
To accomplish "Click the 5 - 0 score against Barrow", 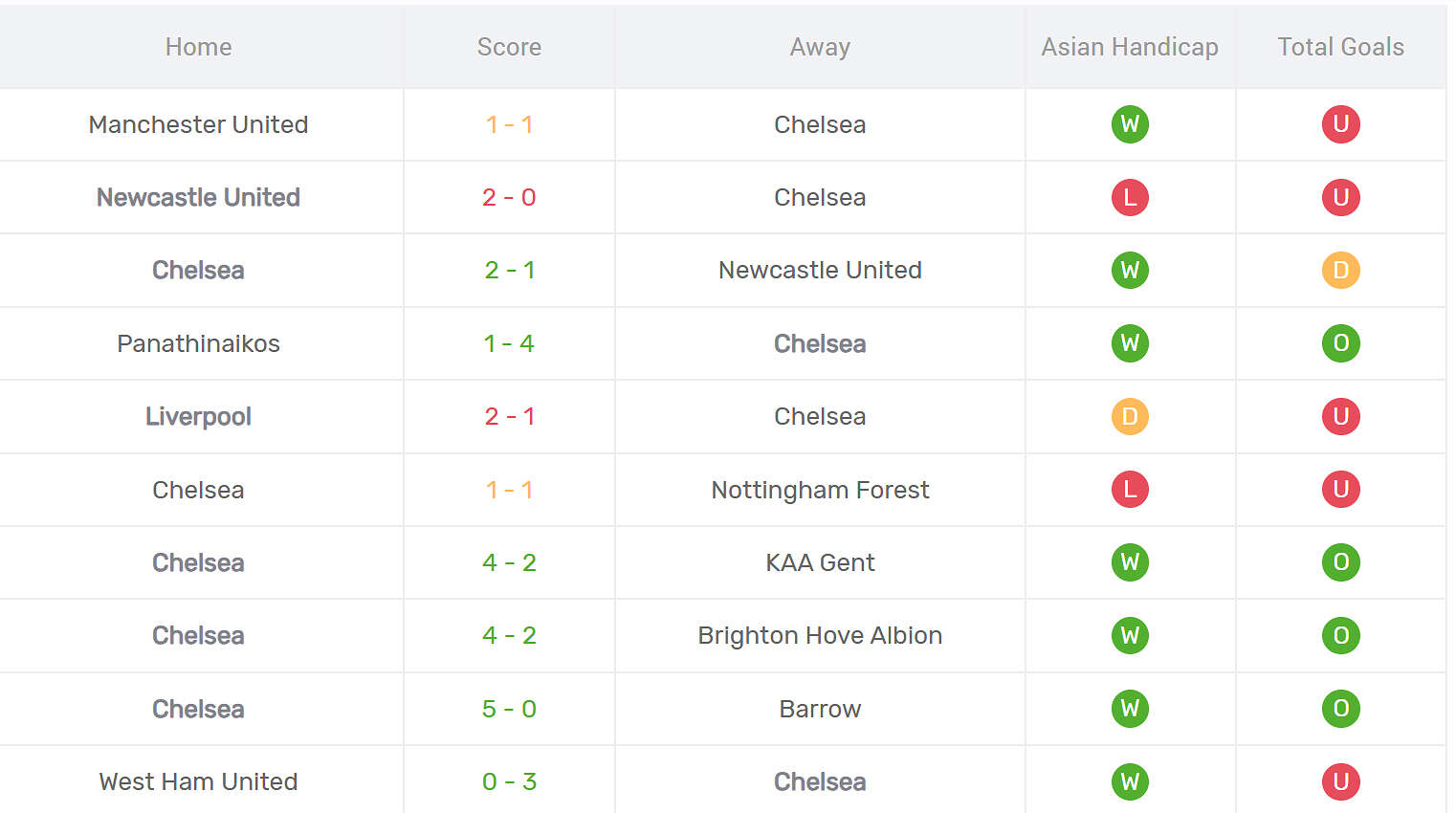I will click(509, 709).
